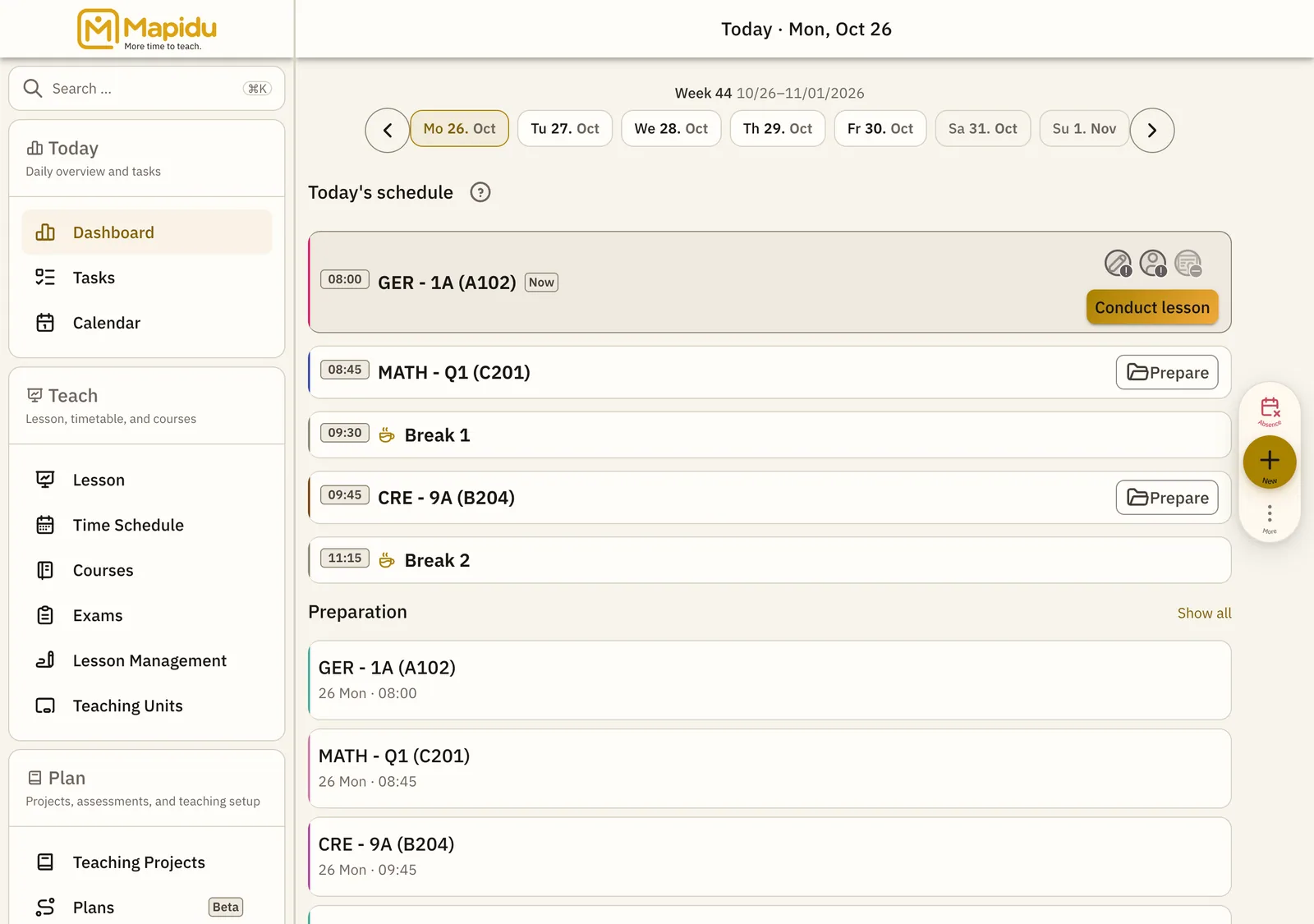Click the round New plus button
The width and height of the screenshot is (1314, 924).
[1270, 462]
